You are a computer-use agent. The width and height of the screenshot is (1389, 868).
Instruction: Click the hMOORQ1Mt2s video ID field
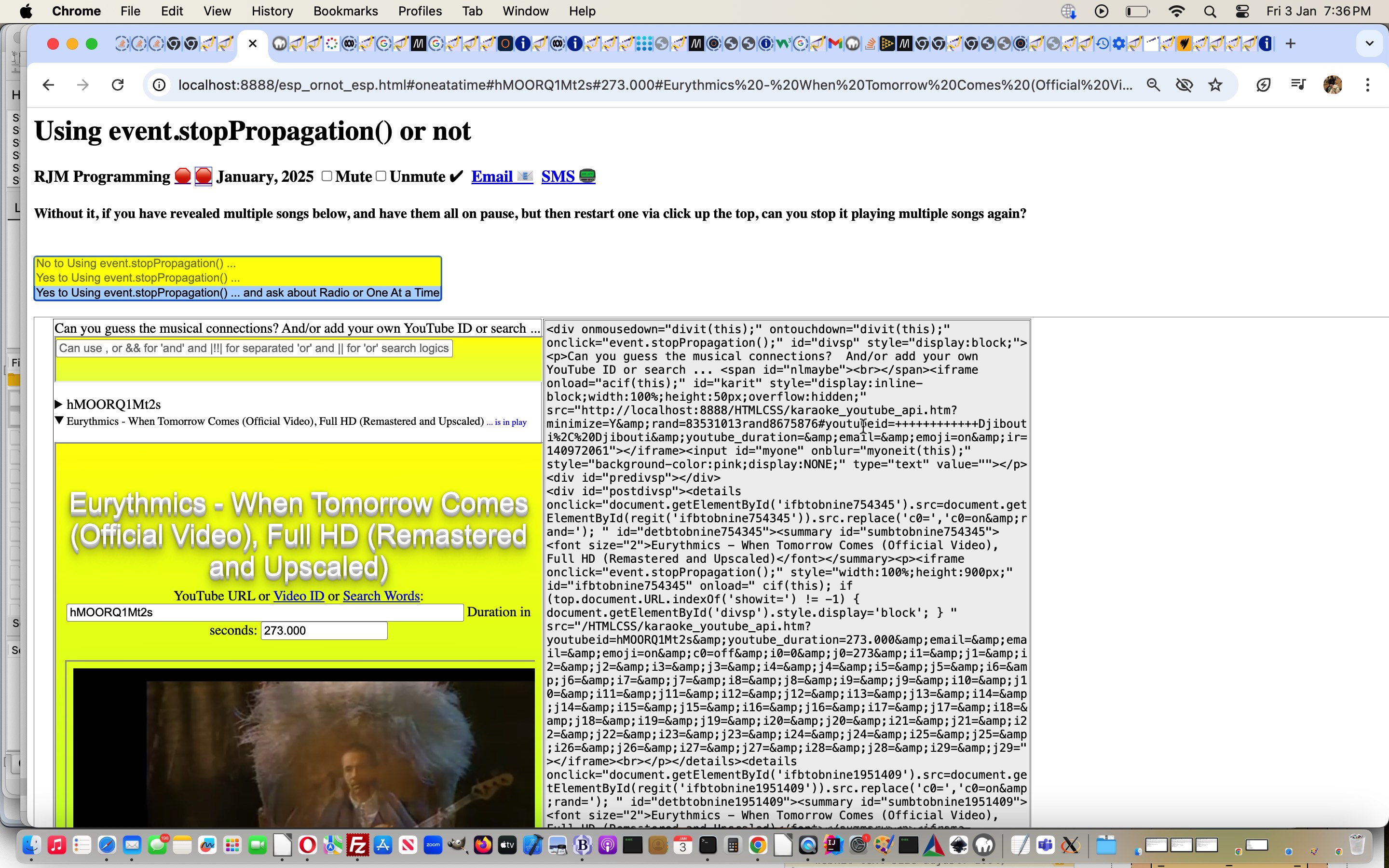tap(265, 612)
